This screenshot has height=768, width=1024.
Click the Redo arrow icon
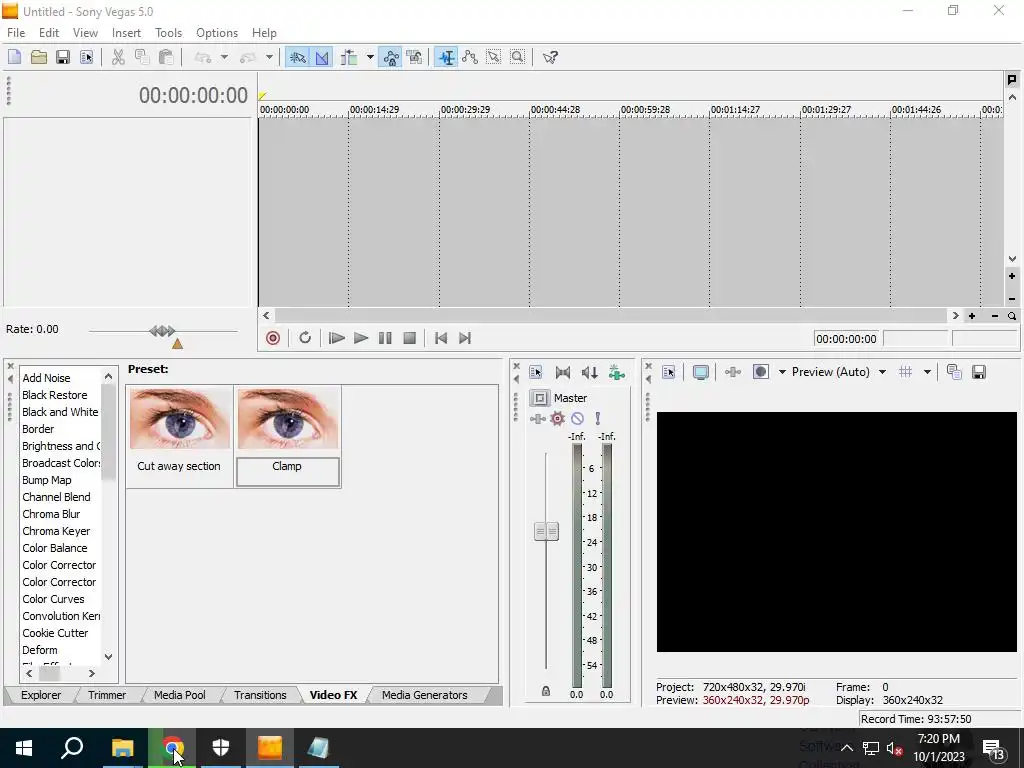tap(248, 57)
